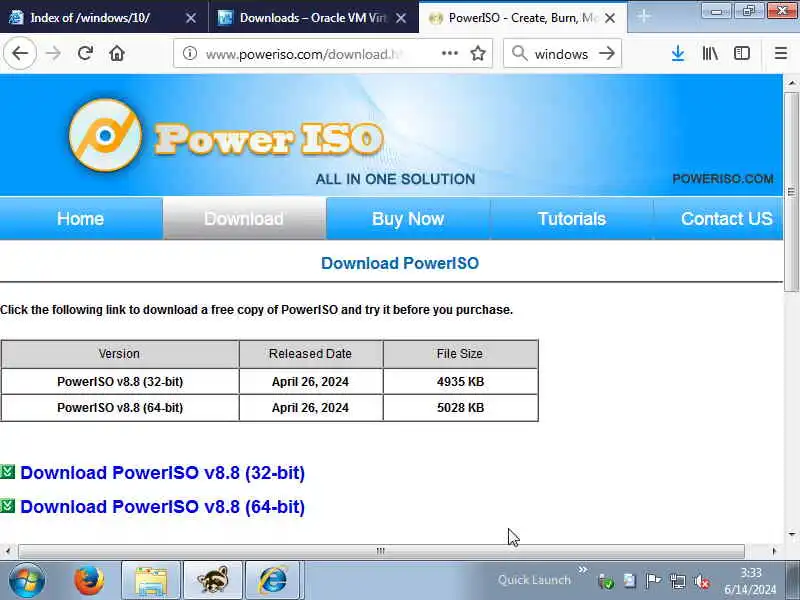Screen dimensions: 800x600
Task: Go to the Home nav item
Action: [81, 218]
